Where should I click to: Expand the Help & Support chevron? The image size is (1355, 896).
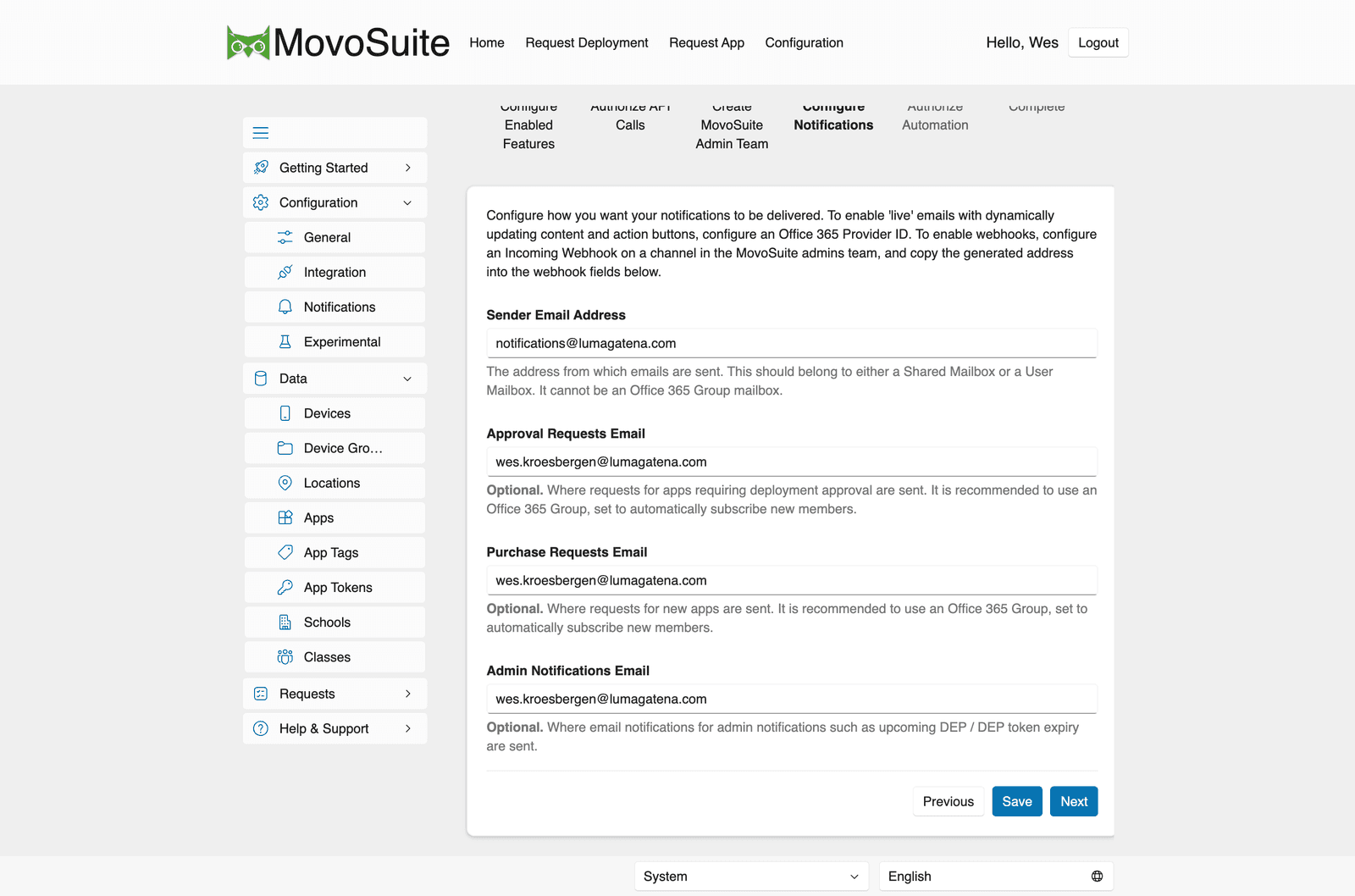(408, 728)
